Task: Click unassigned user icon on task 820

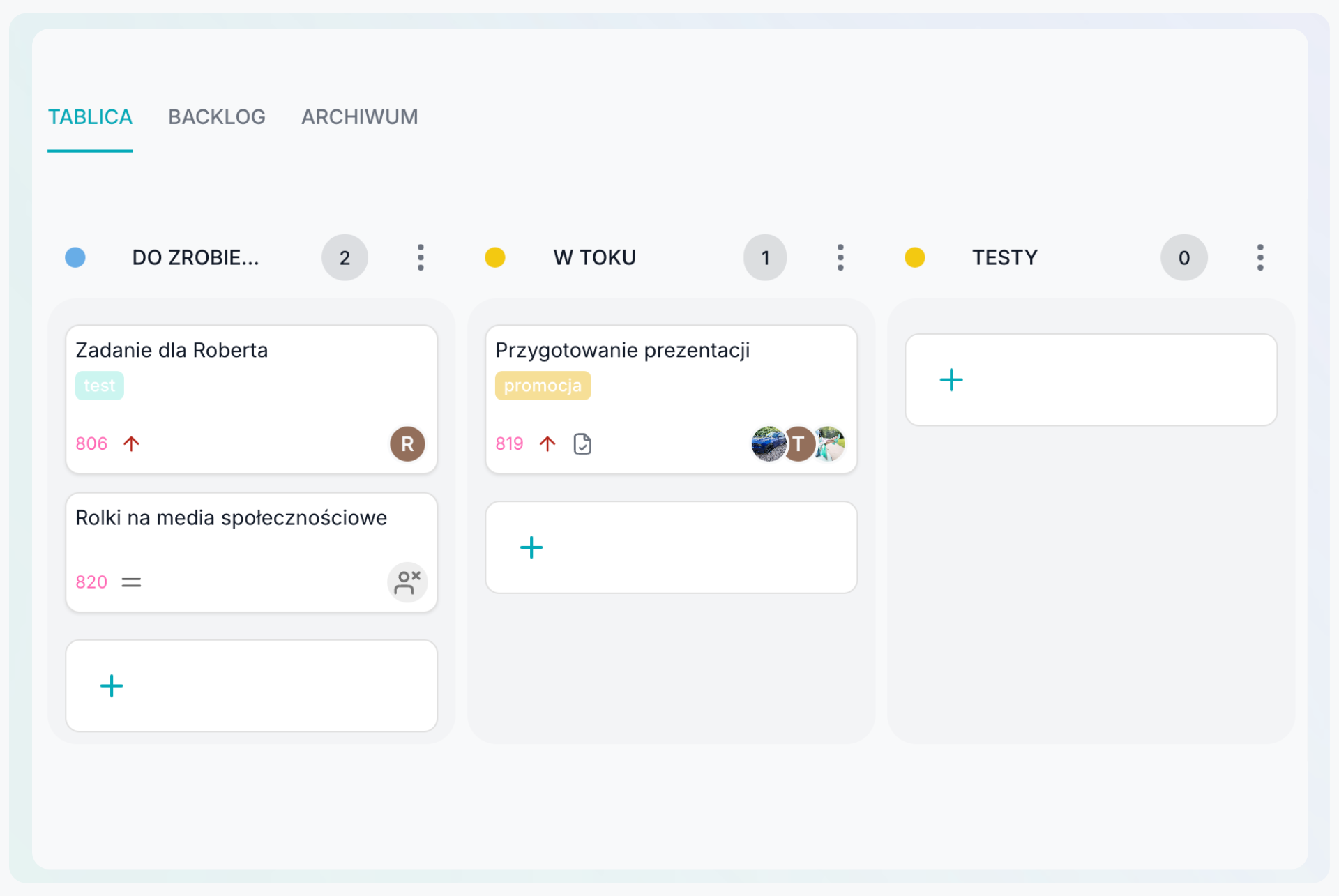Action: 407,582
